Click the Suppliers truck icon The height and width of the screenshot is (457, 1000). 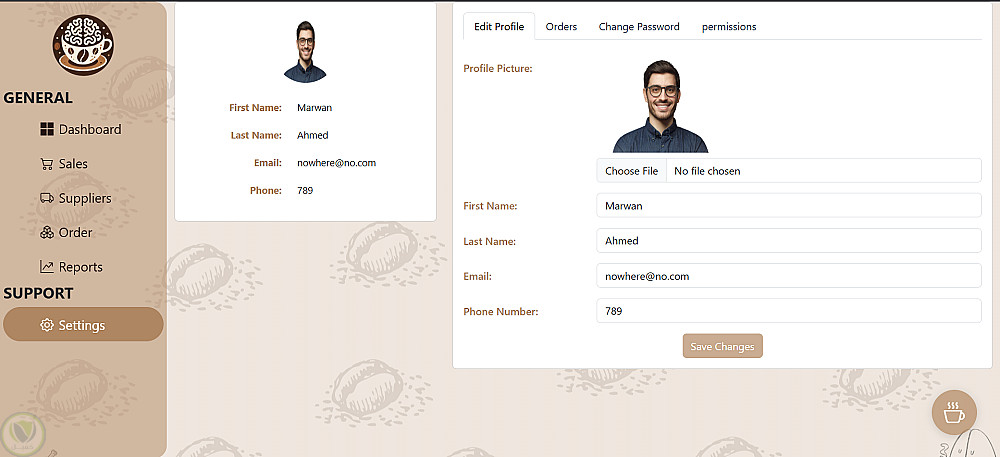pyautogui.click(x=47, y=198)
